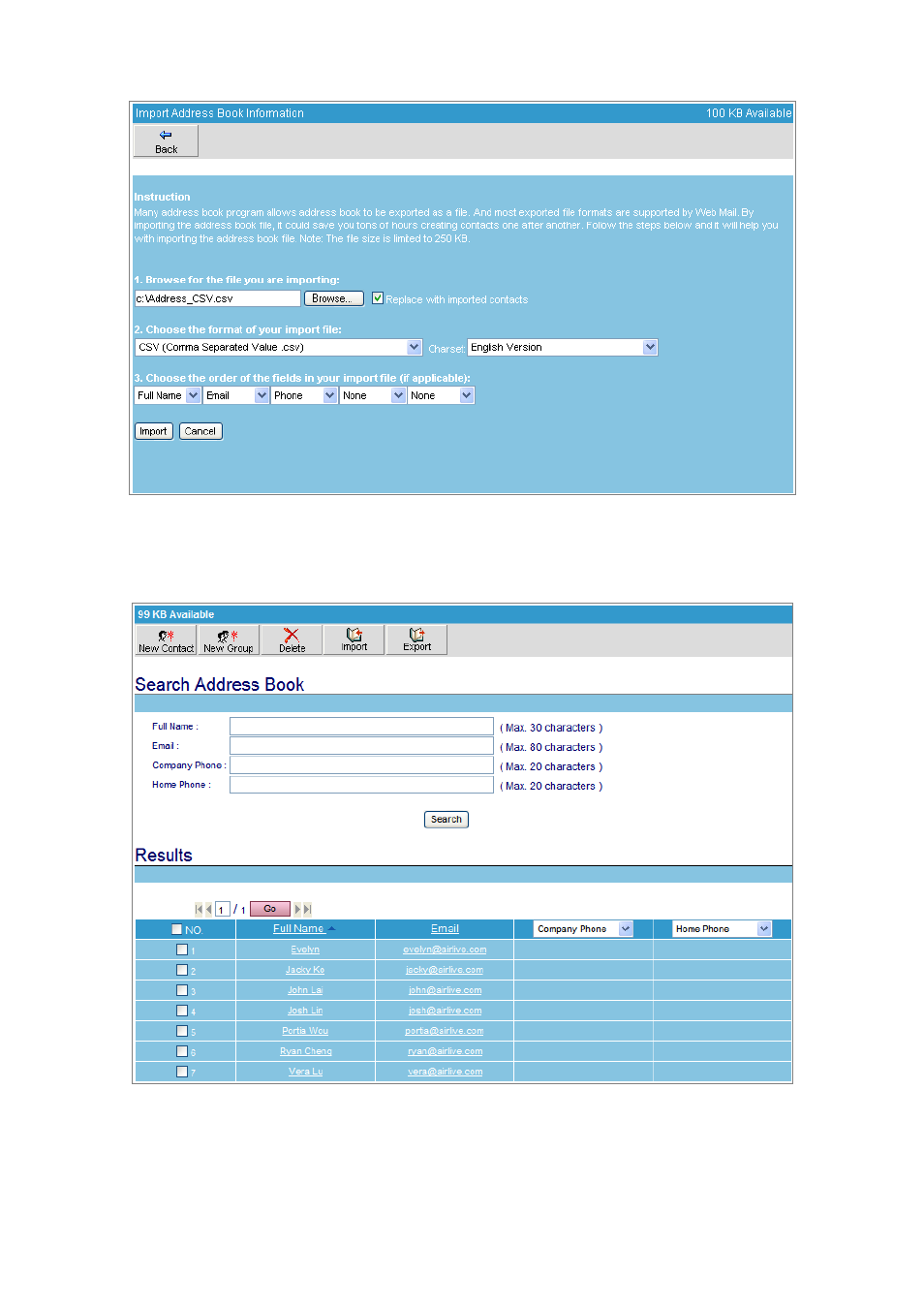Click the pink Go page button
Image resolution: width=924 pixels, height=1308 pixels.
(270, 909)
